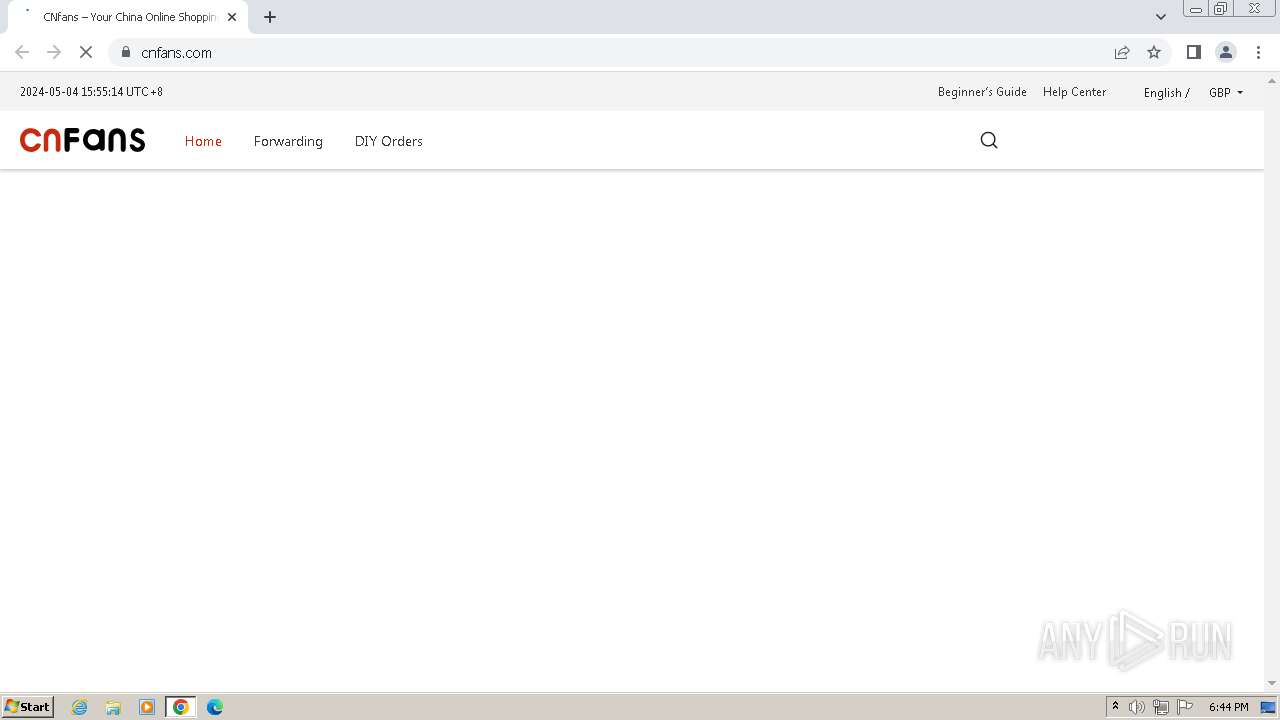
Task: Select the Home nav item
Action: tap(203, 141)
